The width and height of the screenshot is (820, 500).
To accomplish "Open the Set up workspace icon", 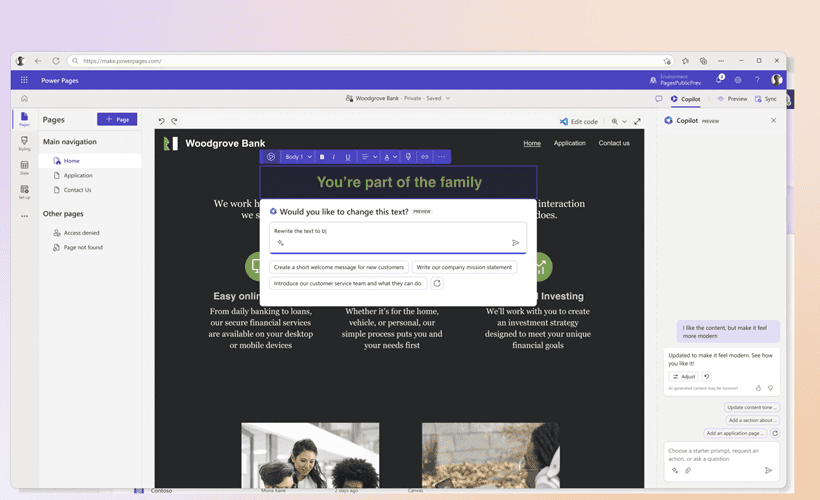I will (x=24, y=191).
